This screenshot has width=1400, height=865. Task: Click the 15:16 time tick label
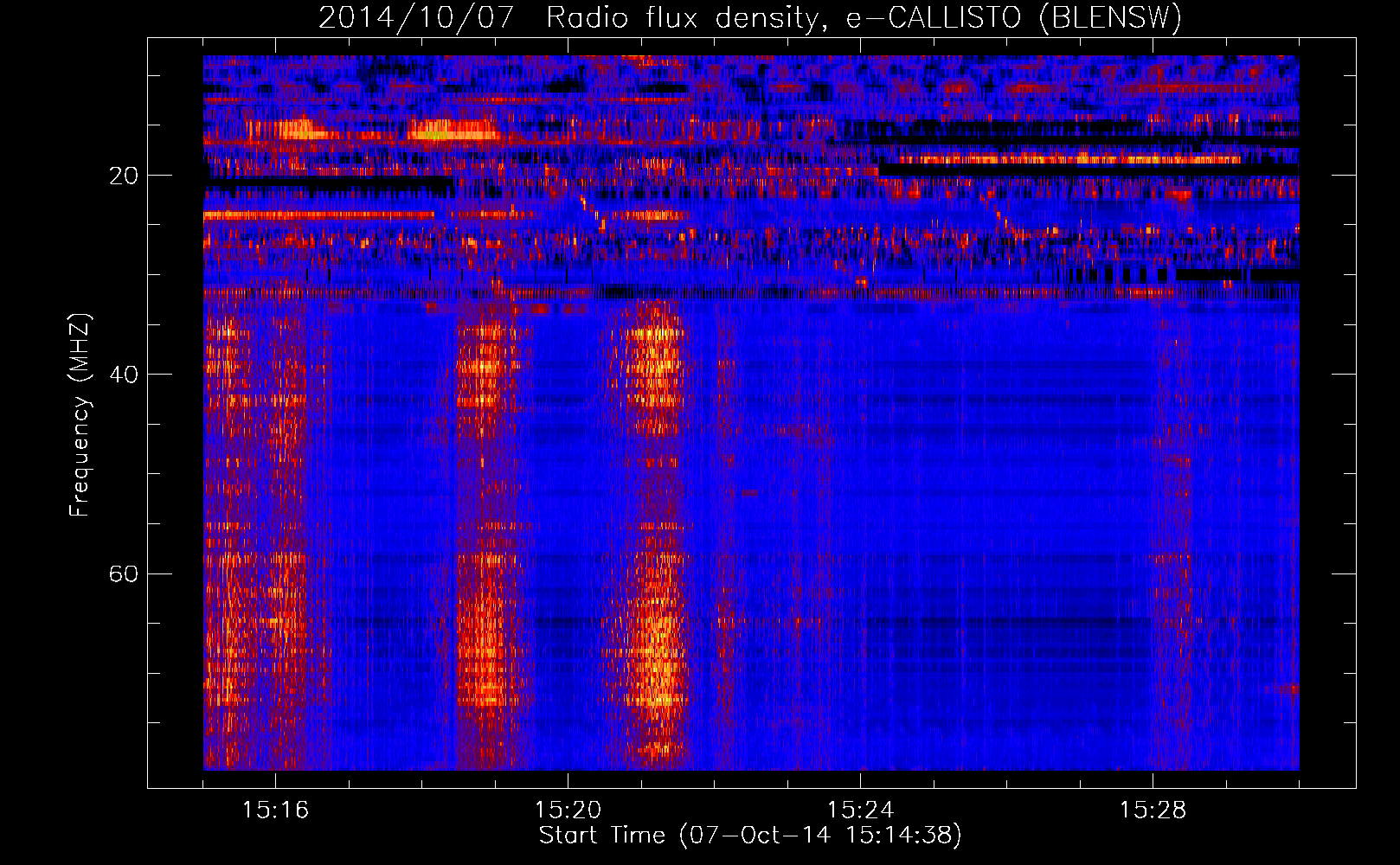click(275, 810)
